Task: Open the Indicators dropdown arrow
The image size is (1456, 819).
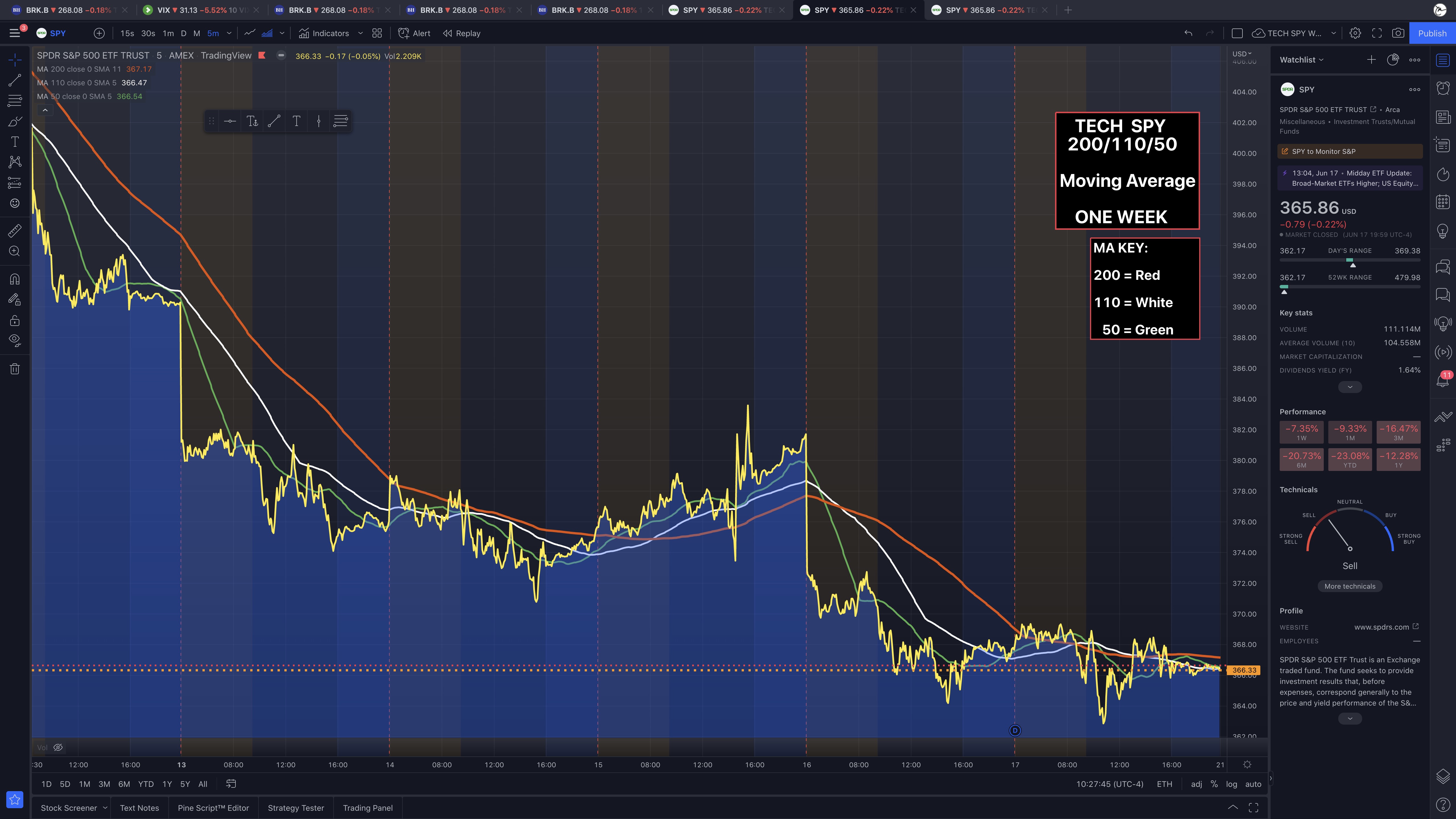Action: (x=360, y=33)
